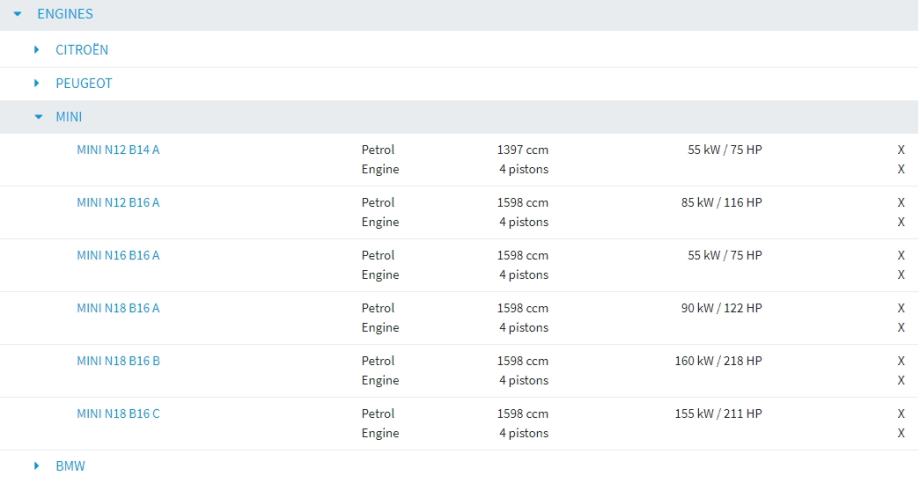This screenshot has height=483, width=920.
Task: Click the top X on N12 B14 A row
Action: (901, 150)
